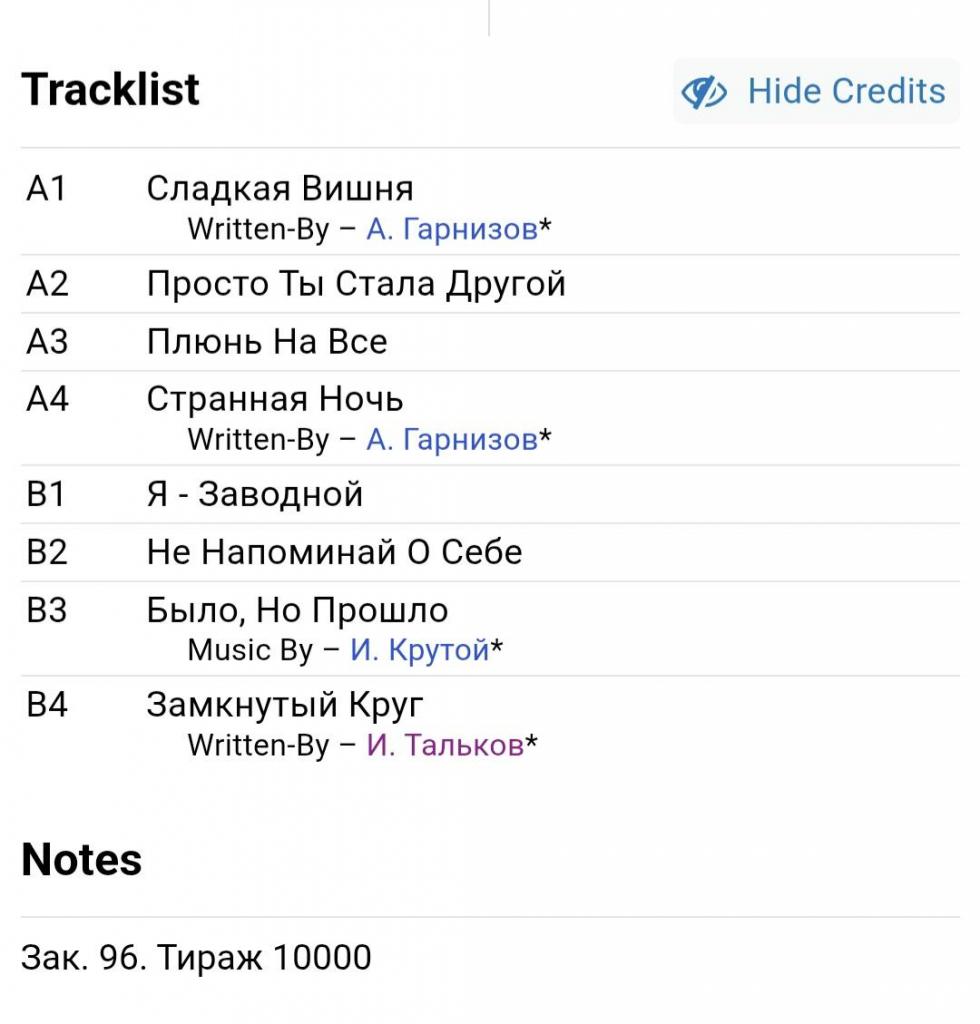
Task: Select track title Не Напоминай О Себе
Action: tap(334, 552)
